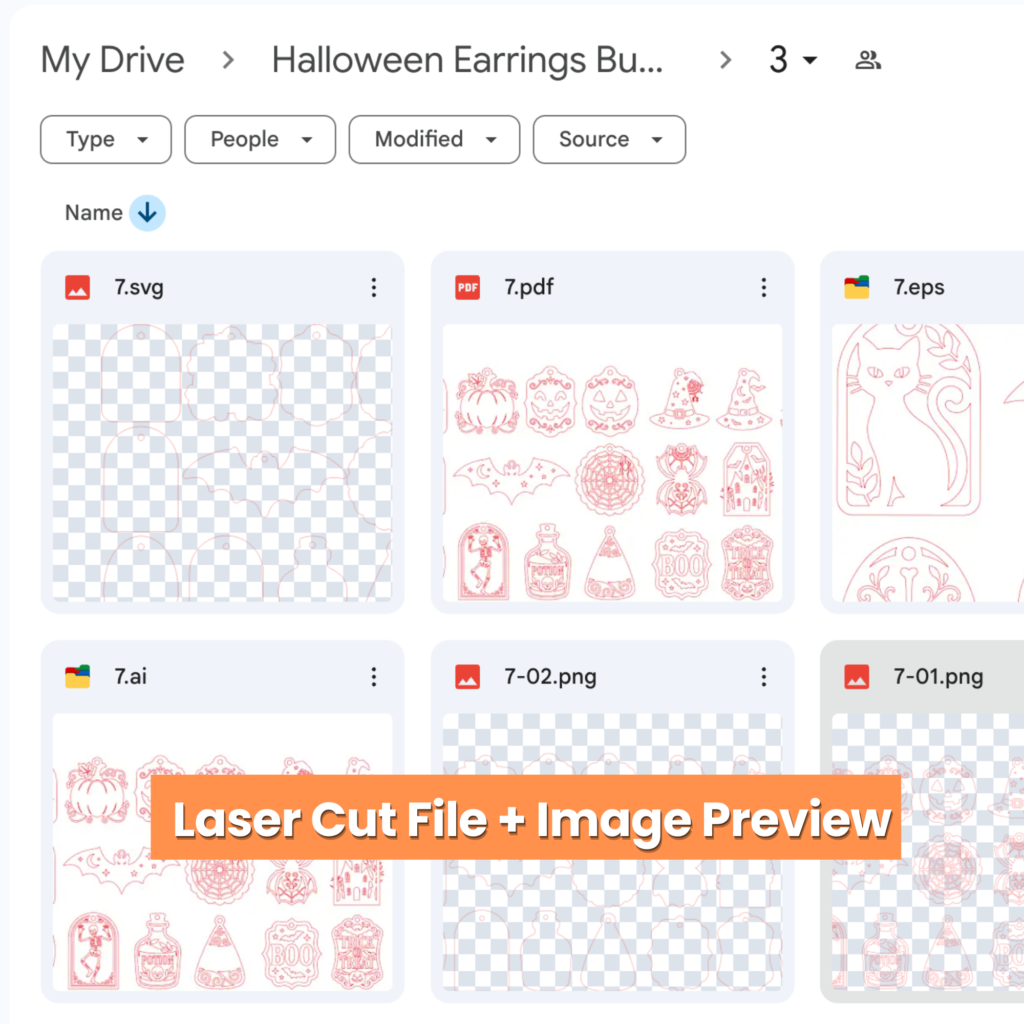Open the Type filter dropdown
1024x1024 pixels.
tap(106, 140)
